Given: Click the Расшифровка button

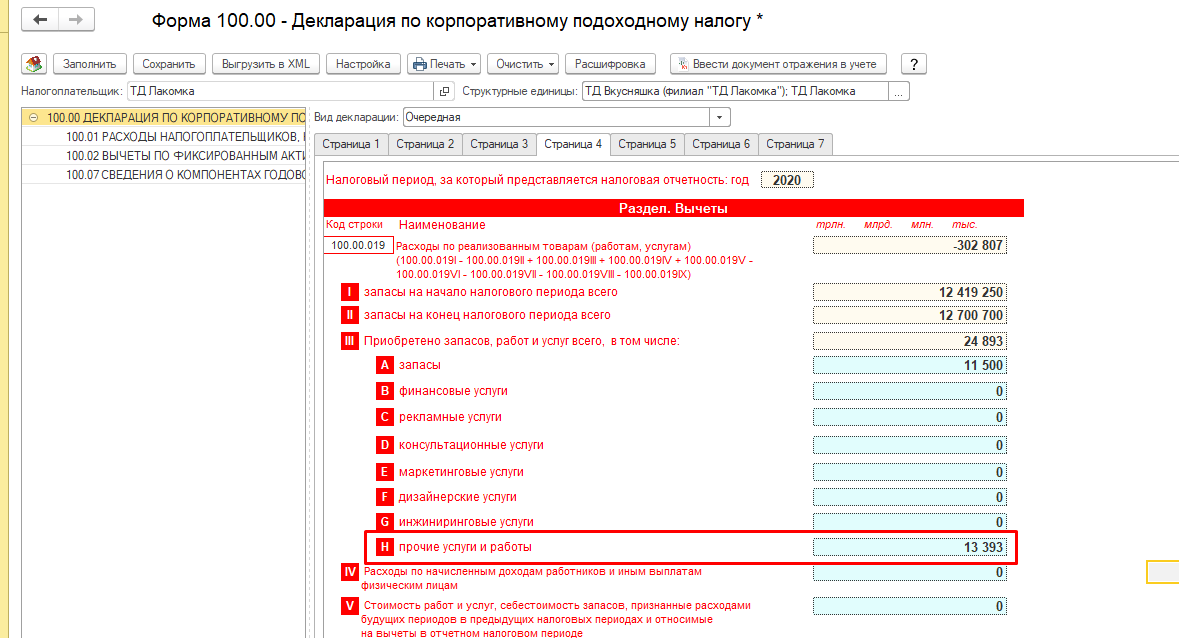Looking at the screenshot, I should [x=610, y=64].
